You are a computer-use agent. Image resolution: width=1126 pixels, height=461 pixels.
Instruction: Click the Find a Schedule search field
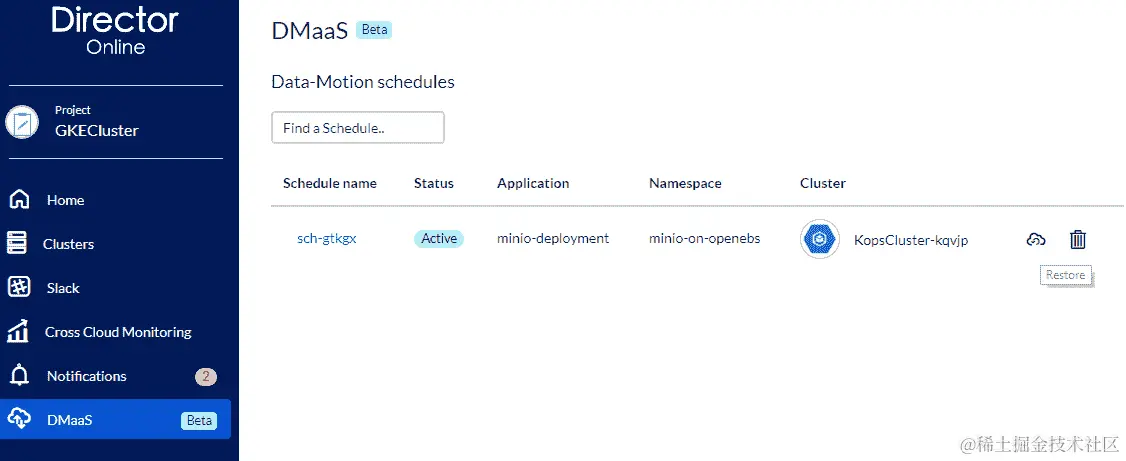tap(358, 128)
